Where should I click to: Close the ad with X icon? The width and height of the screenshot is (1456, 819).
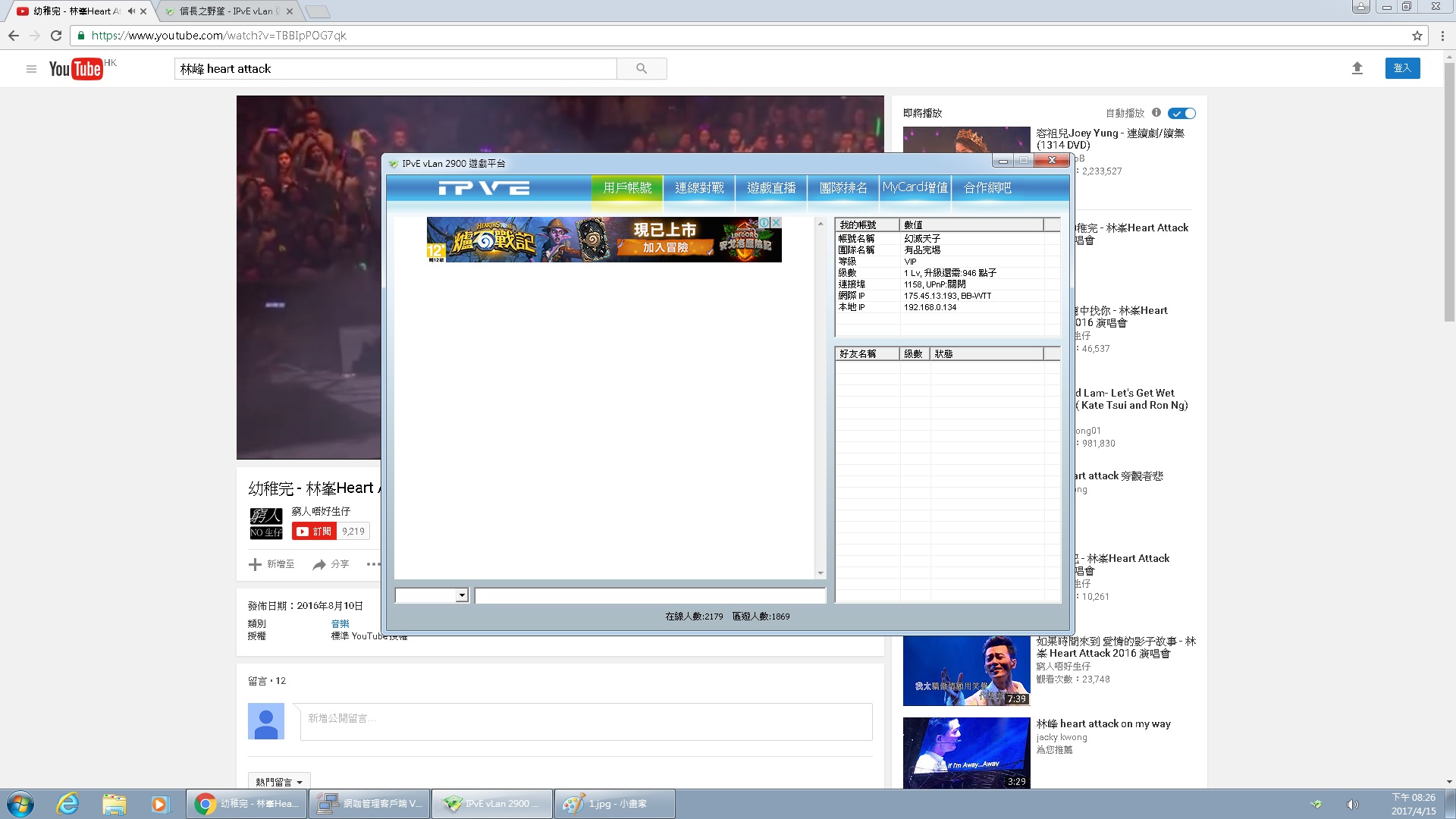(x=776, y=222)
